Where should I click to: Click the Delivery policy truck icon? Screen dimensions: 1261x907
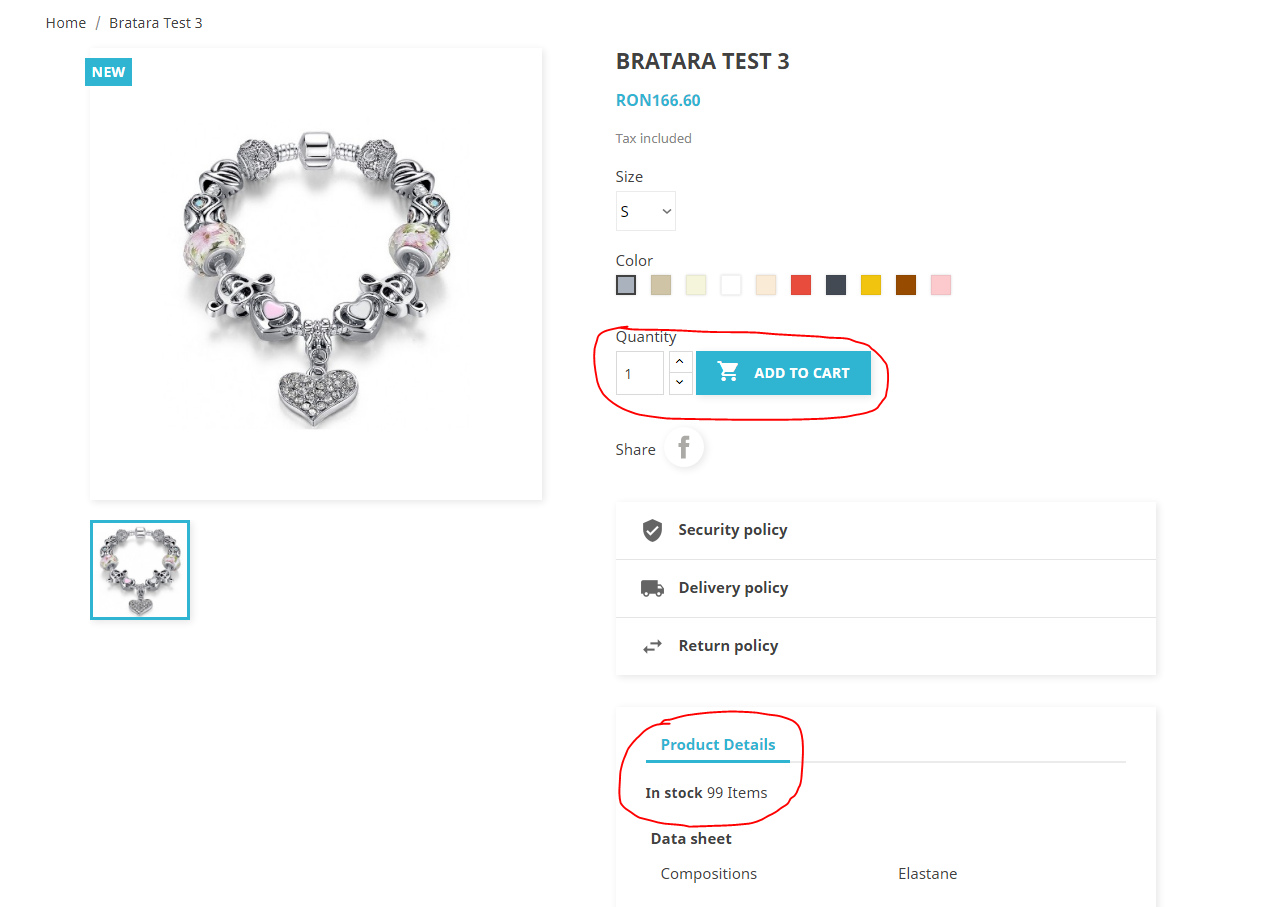[652, 588]
